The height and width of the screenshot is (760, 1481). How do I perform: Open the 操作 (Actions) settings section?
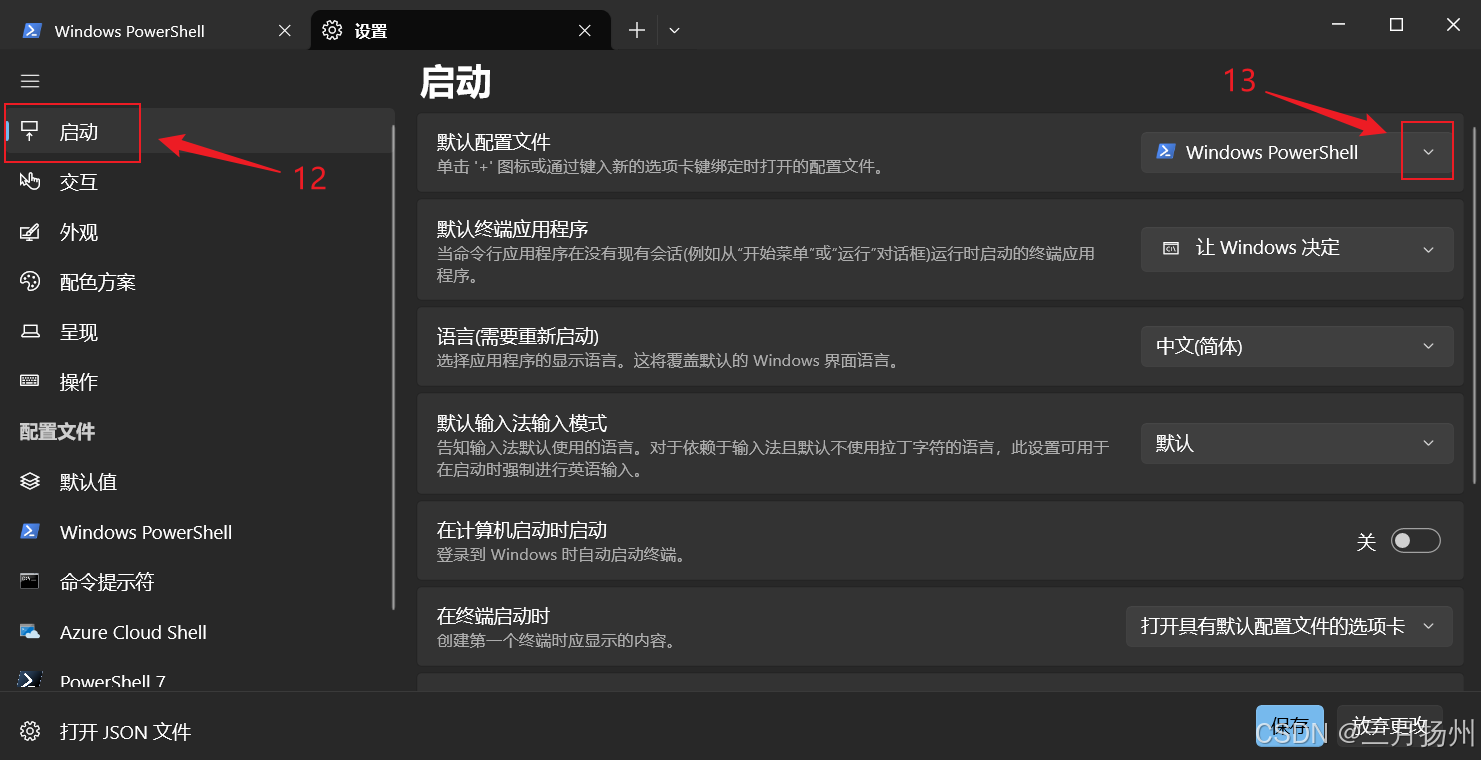click(78, 381)
